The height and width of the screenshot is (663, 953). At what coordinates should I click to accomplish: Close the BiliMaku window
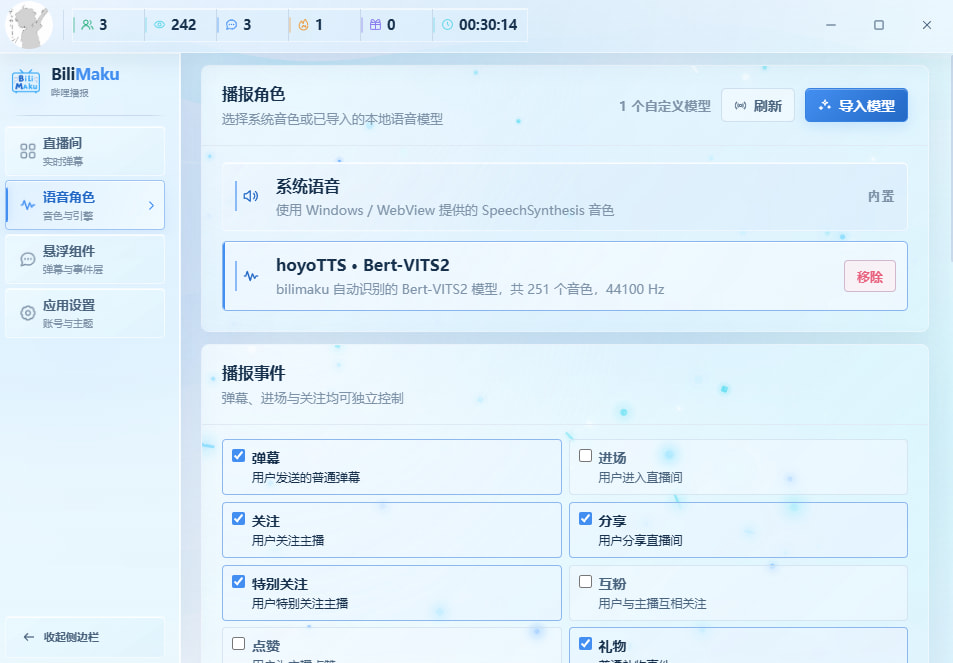pyautogui.click(x=926, y=25)
